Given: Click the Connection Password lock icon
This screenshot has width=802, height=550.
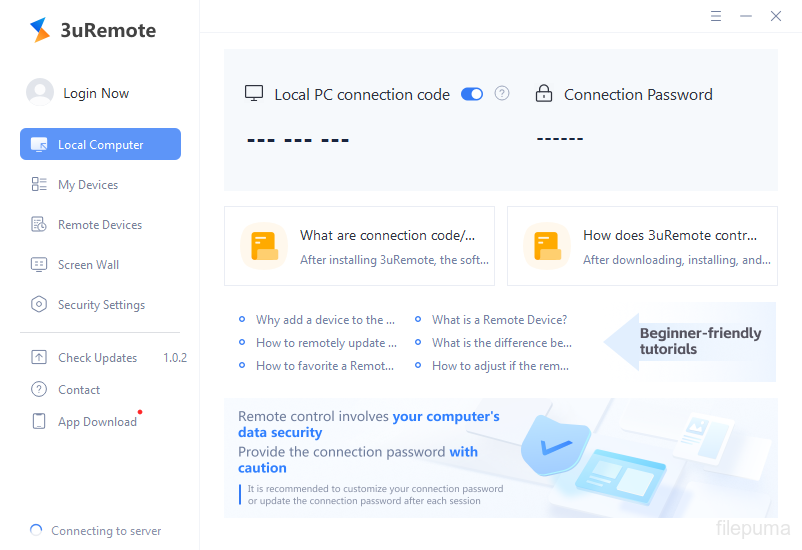Looking at the screenshot, I should tap(544, 94).
